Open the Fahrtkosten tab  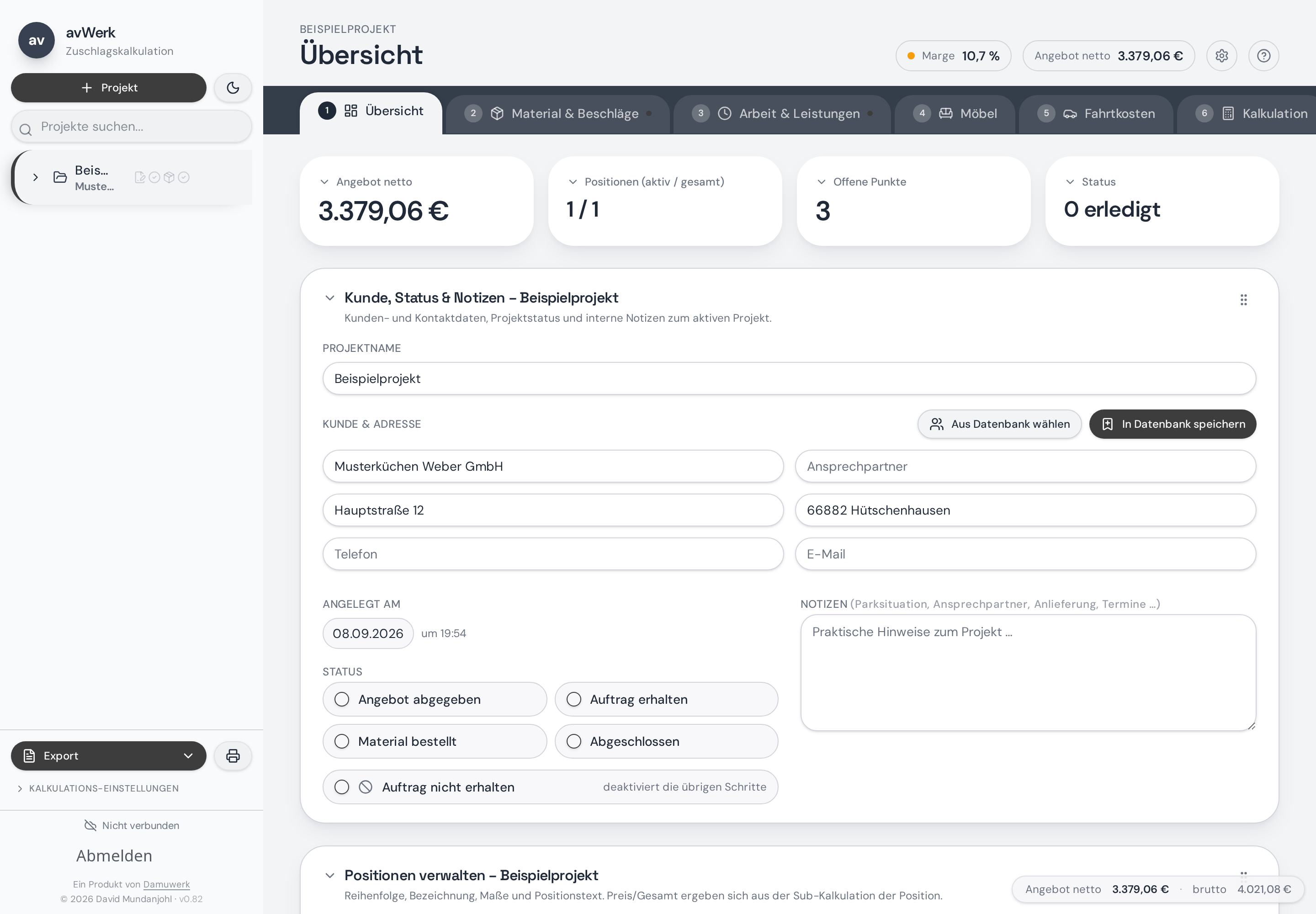pyautogui.click(x=1096, y=113)
